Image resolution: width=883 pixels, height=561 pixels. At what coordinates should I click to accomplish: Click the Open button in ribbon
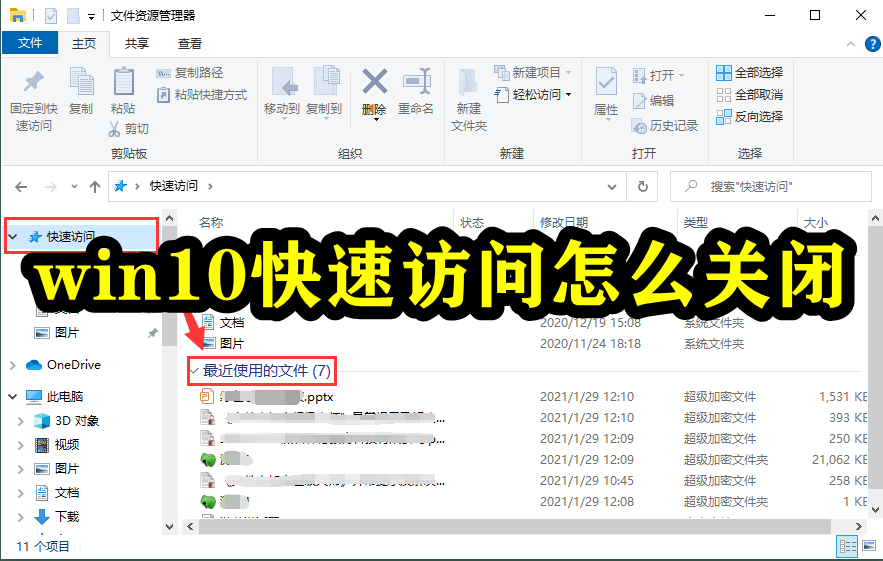[658, 75]
